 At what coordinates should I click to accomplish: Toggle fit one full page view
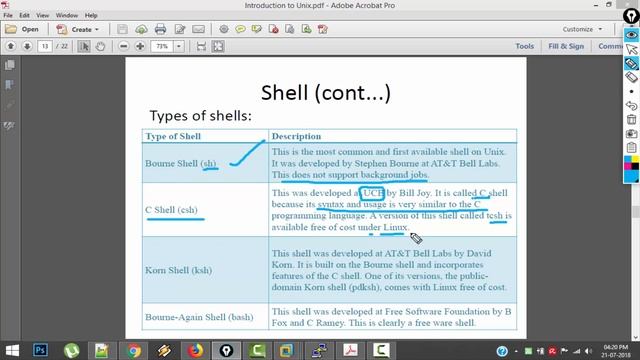tap(218, 46)
